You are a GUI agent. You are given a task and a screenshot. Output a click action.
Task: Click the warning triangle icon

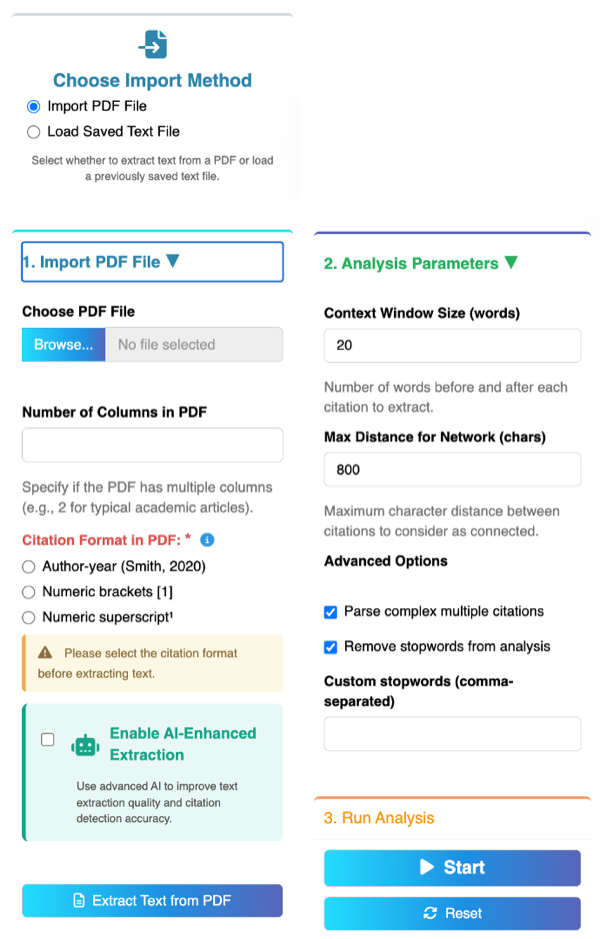pyautogui.click(x=45, y=653)
